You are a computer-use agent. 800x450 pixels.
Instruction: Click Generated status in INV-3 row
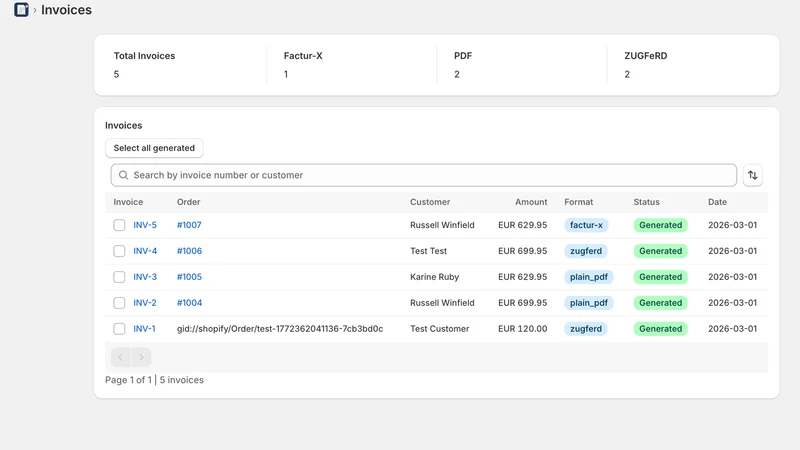[661, 277]
